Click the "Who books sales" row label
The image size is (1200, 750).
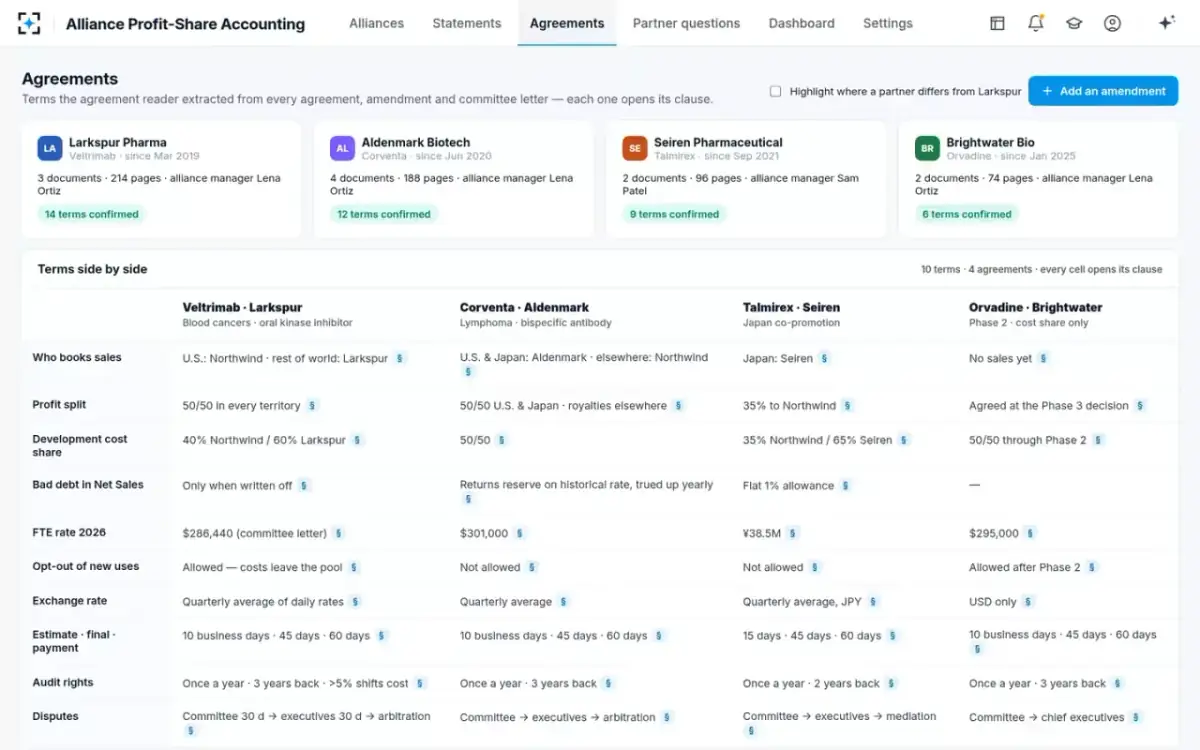(77, 357)
